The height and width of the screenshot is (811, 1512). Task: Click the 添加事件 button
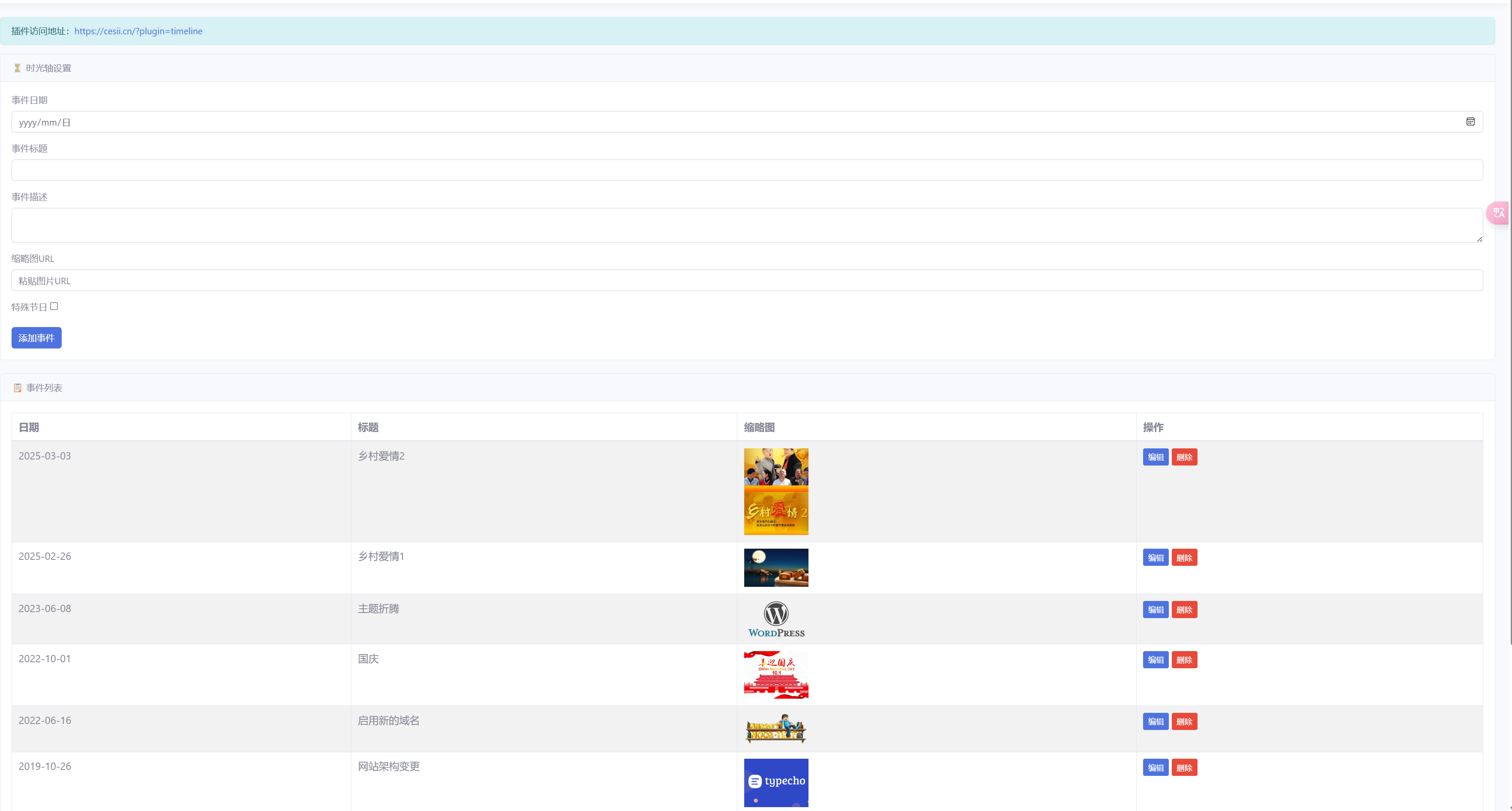pos(36,338)
